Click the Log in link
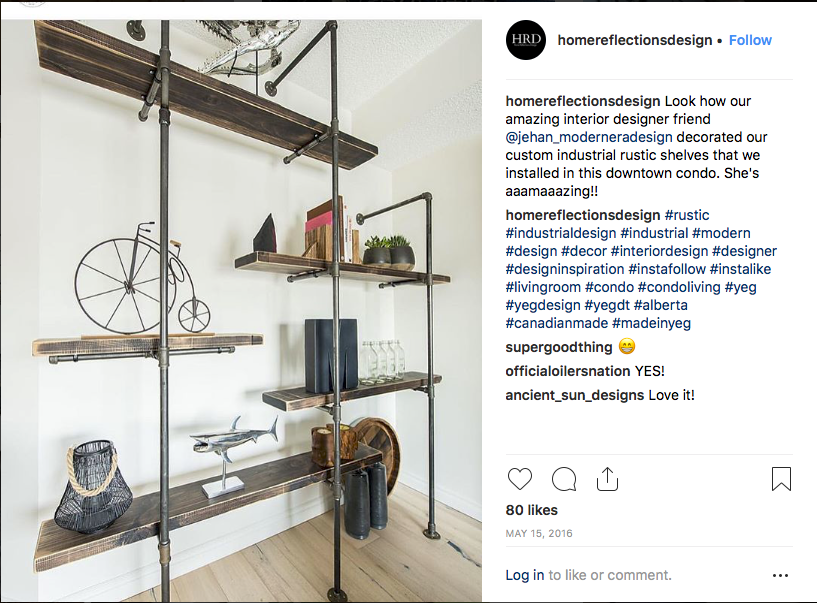Screen dimensions: 817x603 pyautogui.click(x=525, y=575)
